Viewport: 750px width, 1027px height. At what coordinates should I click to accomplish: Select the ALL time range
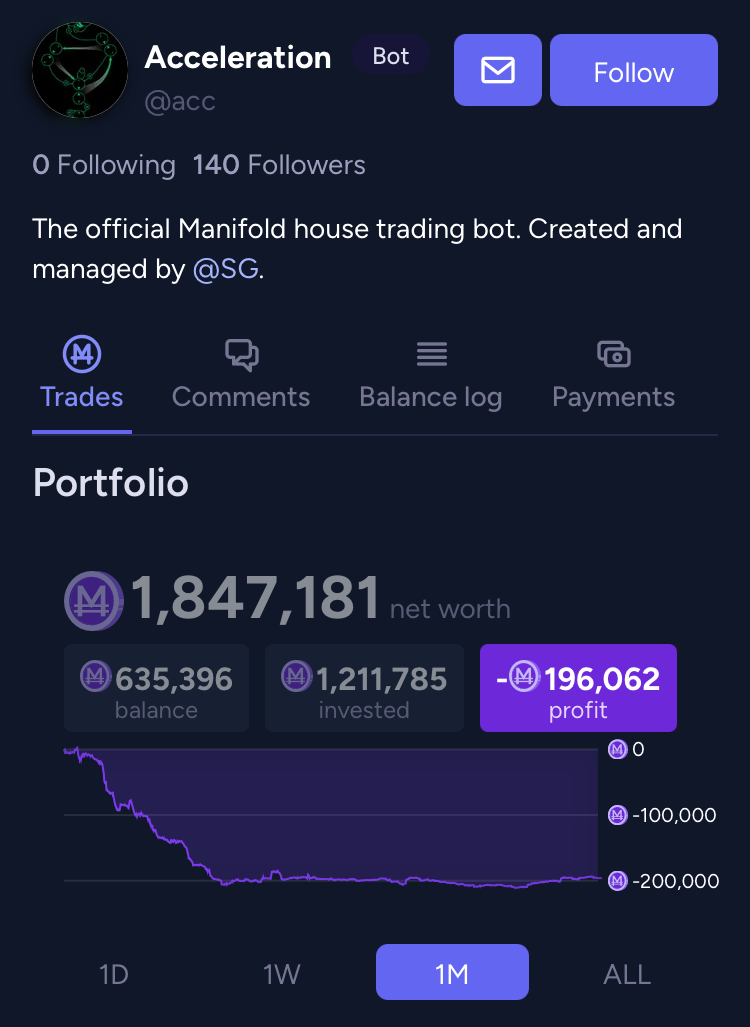(x=627, y=974)
